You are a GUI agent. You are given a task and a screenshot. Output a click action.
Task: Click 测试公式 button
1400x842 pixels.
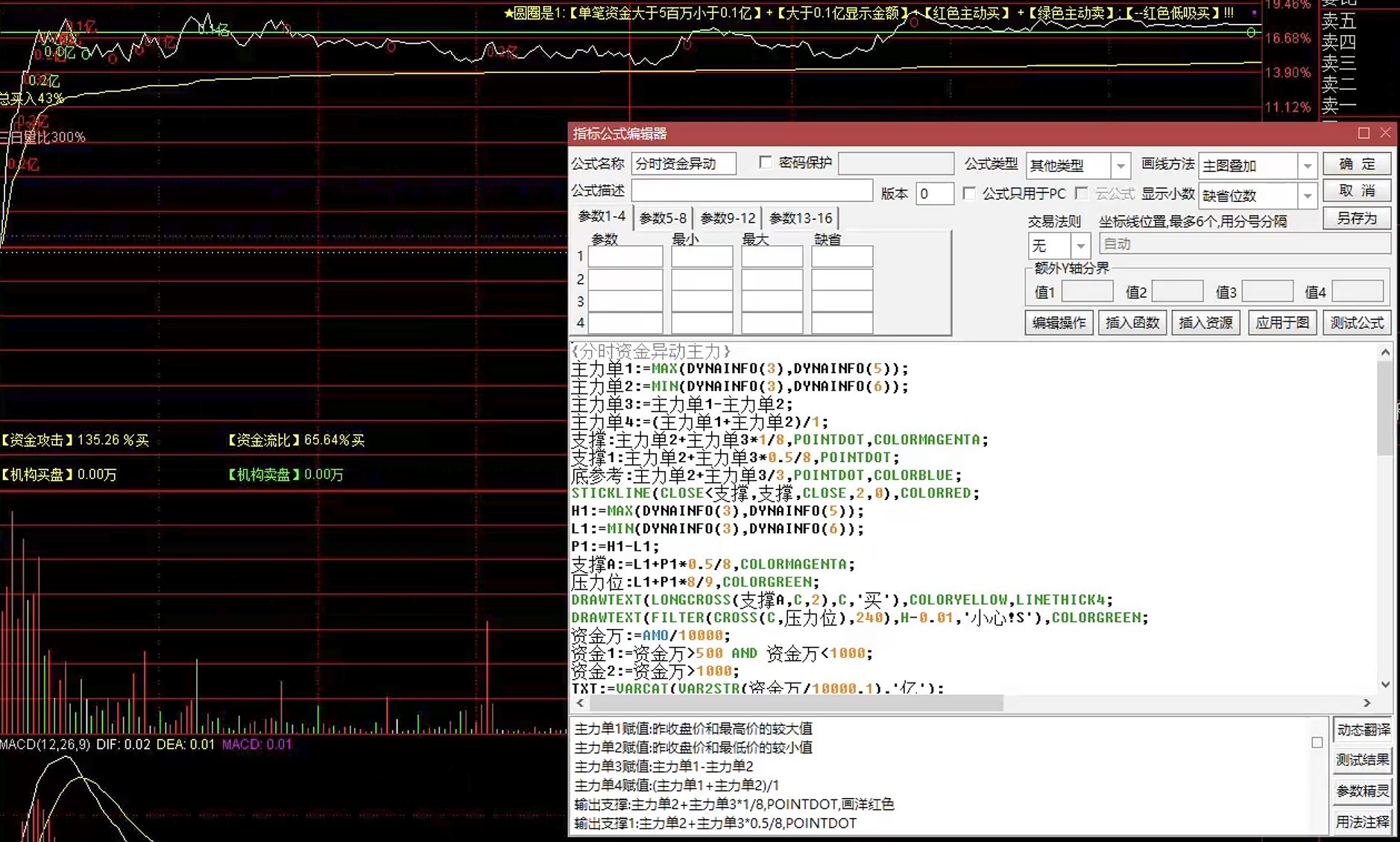click(x=1357, y=323)
